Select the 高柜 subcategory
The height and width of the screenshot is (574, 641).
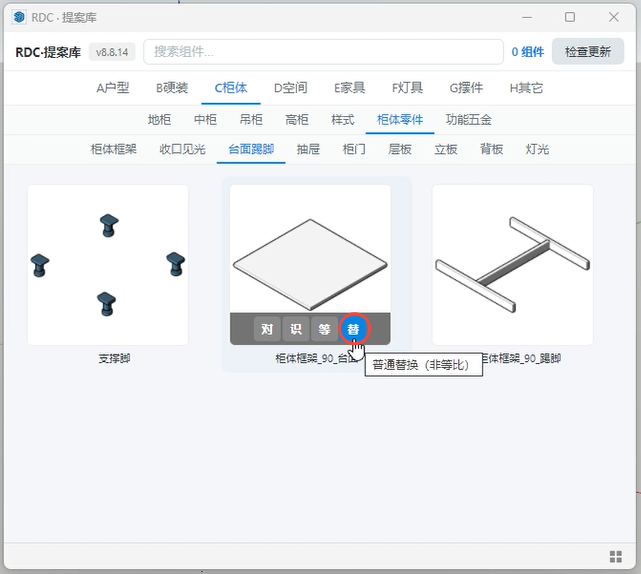coord(297,120)
